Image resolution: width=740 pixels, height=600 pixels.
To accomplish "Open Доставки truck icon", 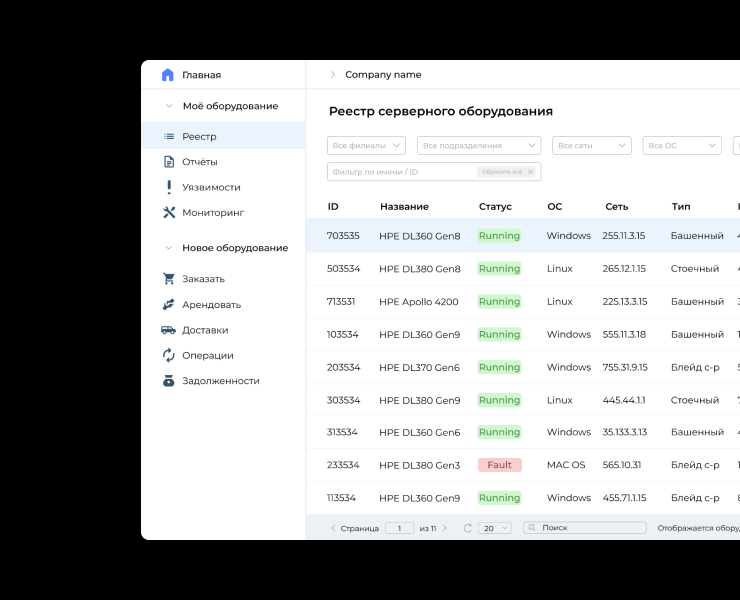I will [x=169, y=330].
